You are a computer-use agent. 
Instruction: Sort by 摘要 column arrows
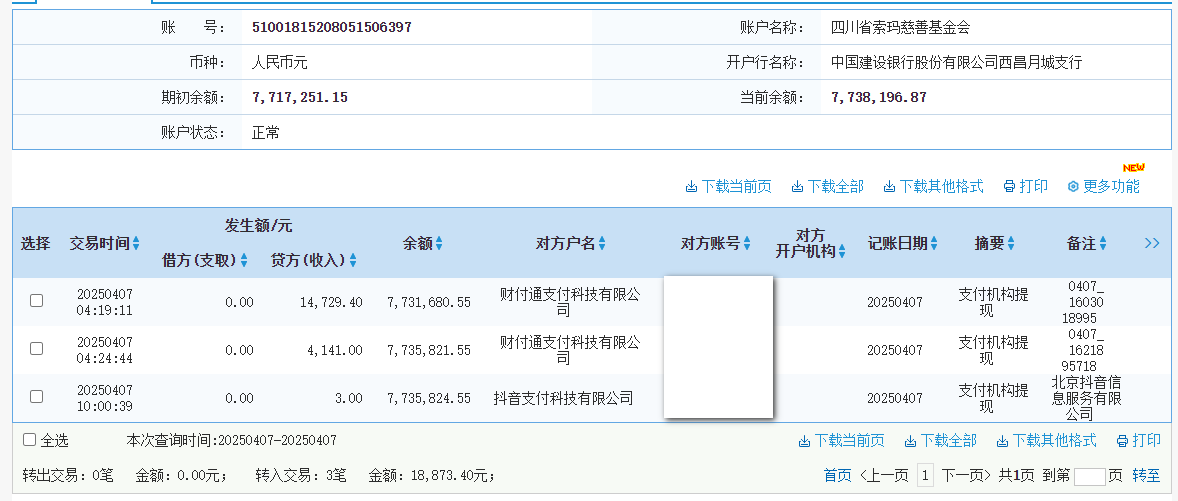1011,243
